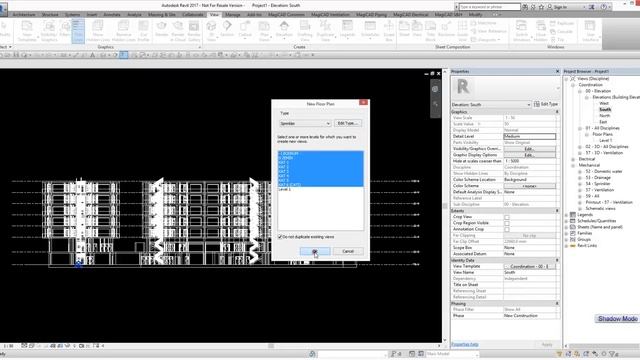Open the Architecture ribbon tab
This screenshot has height=360, width=640.
pyautogui.click(x=24, y=15)
